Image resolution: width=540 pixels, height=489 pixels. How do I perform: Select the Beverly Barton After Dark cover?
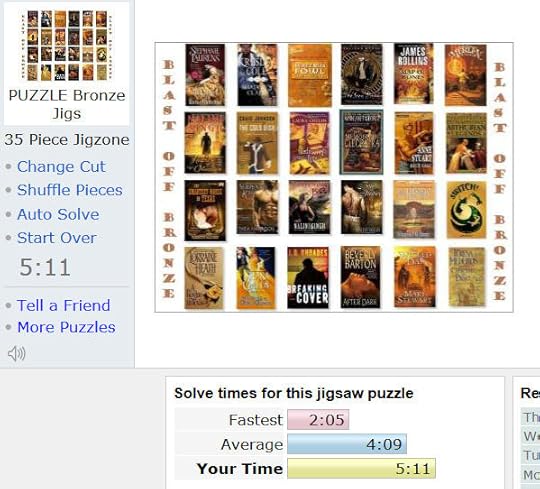(361, 277)
